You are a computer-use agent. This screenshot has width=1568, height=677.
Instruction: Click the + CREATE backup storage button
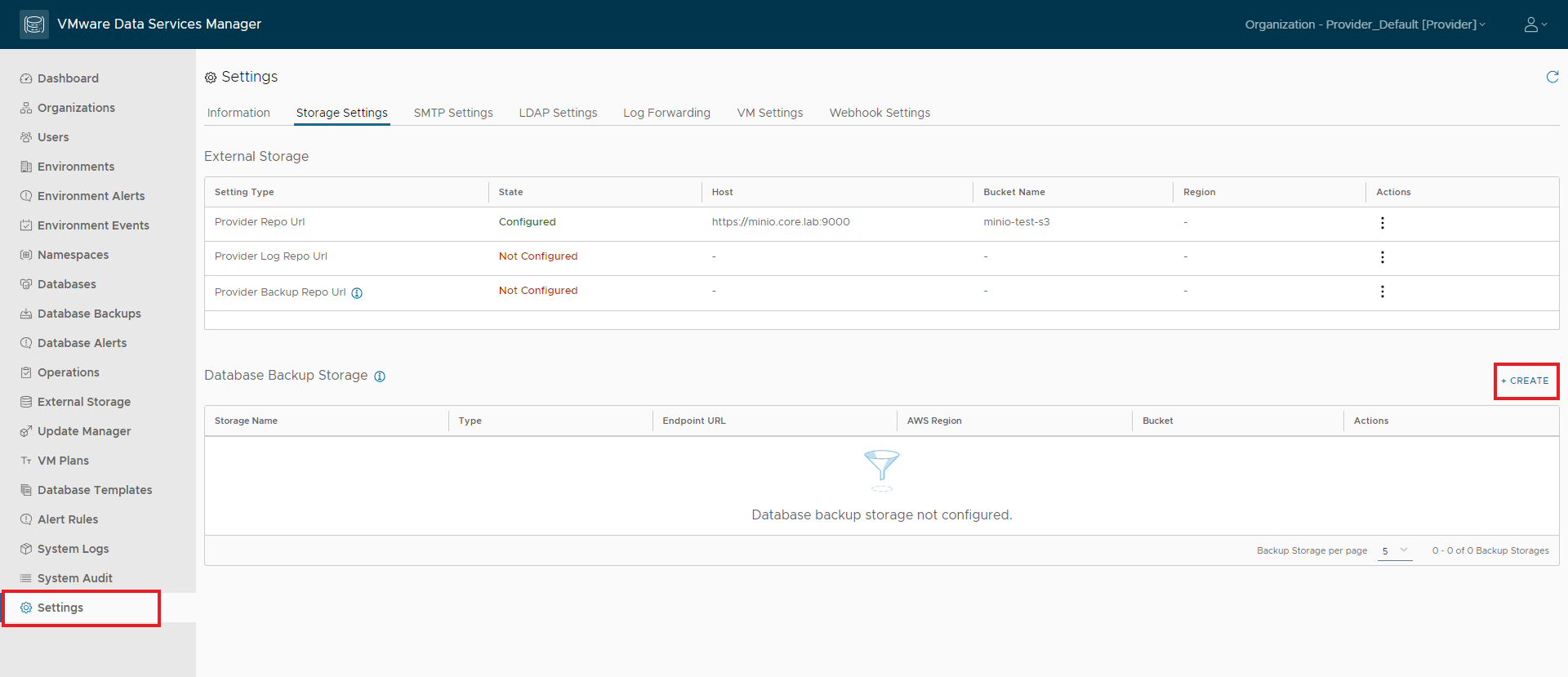1526,381
